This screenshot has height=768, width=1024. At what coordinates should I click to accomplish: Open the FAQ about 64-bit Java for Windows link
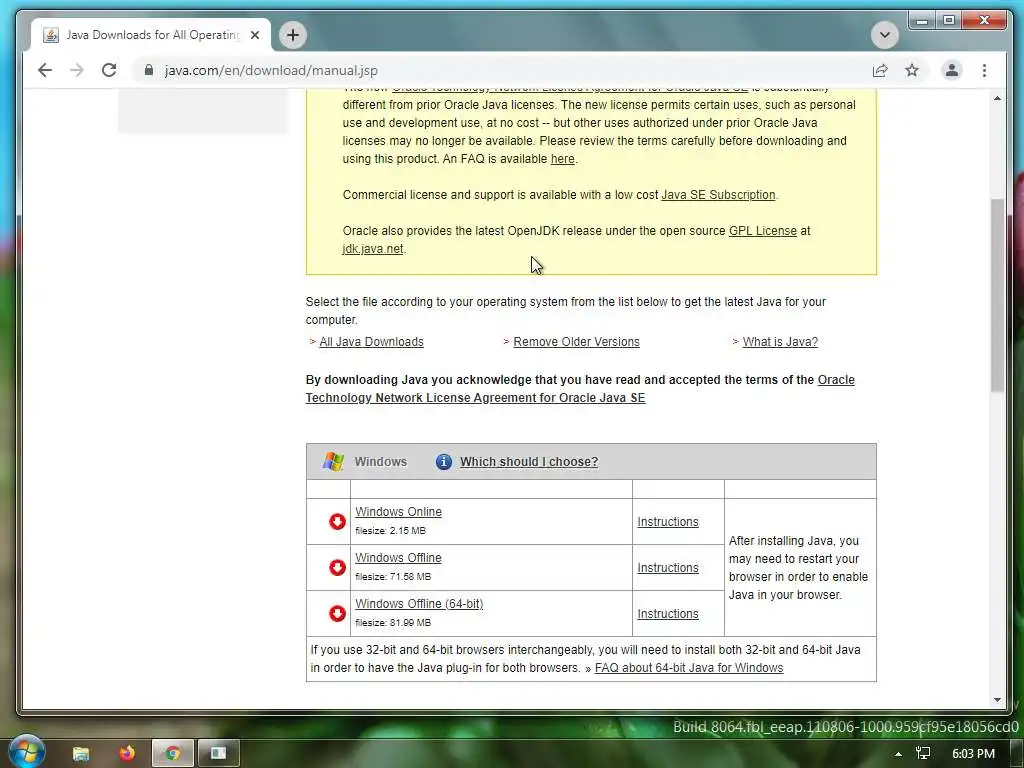(689, 668)
